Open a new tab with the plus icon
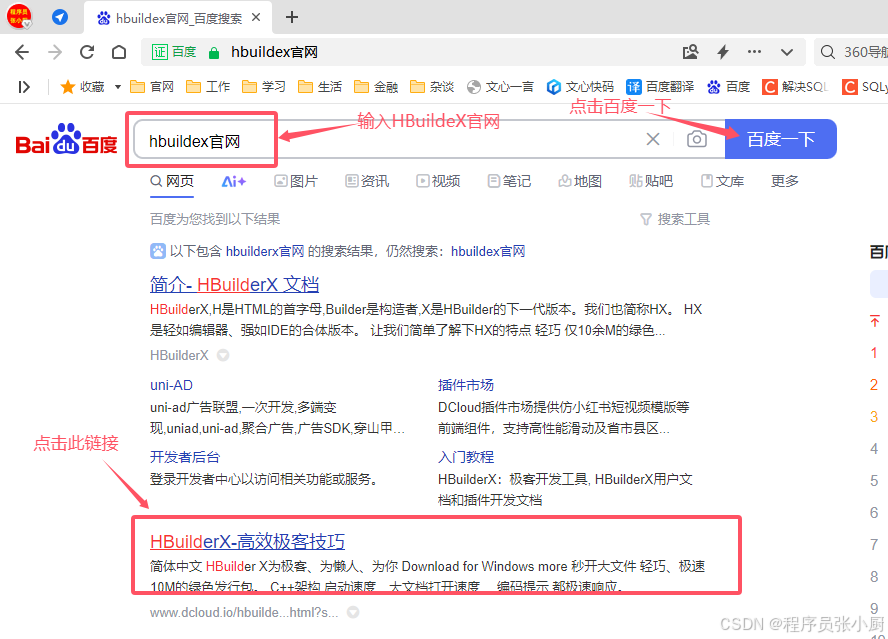This screenshot has width=888, height=639. 292,18
